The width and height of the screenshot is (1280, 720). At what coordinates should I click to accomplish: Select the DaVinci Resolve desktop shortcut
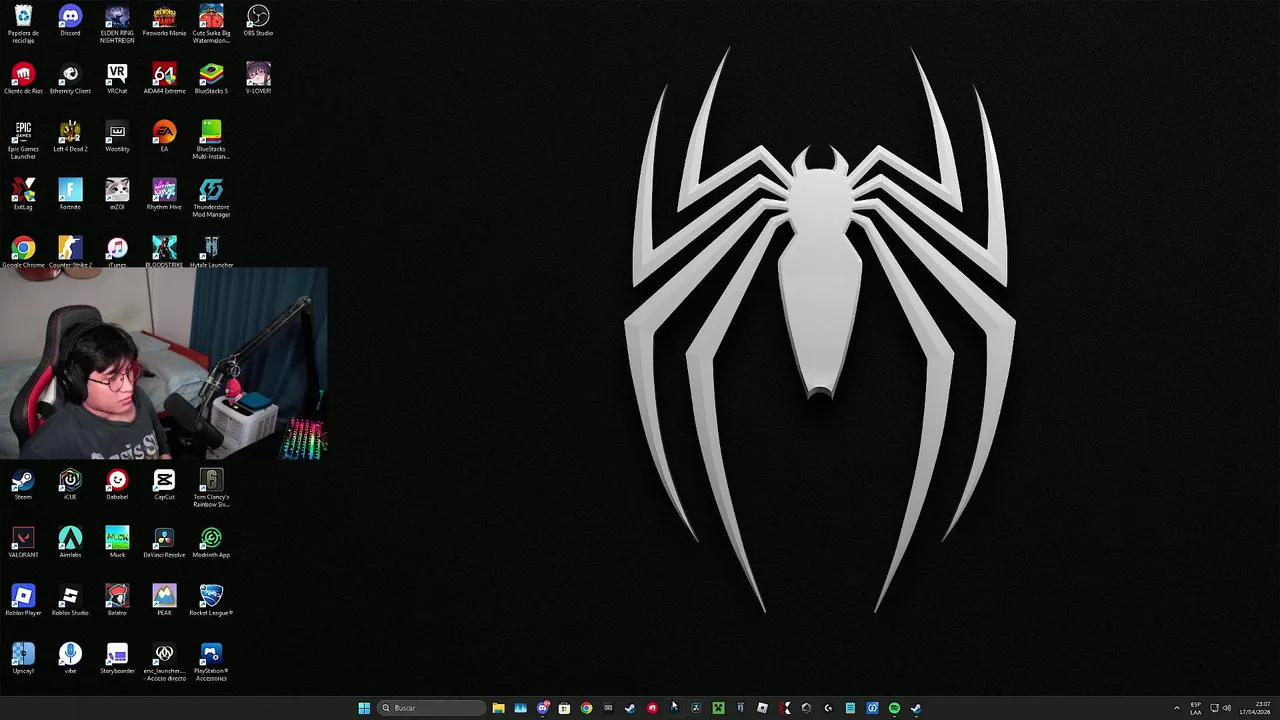[x=164, y=543]
